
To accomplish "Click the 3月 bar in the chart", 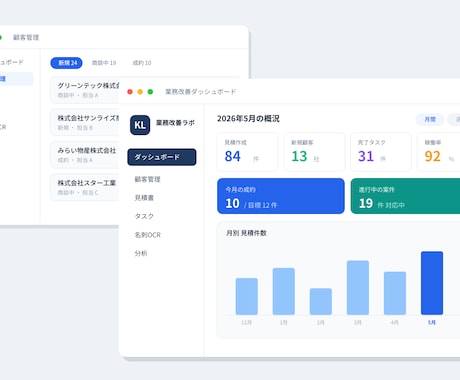I will [358, 288].
